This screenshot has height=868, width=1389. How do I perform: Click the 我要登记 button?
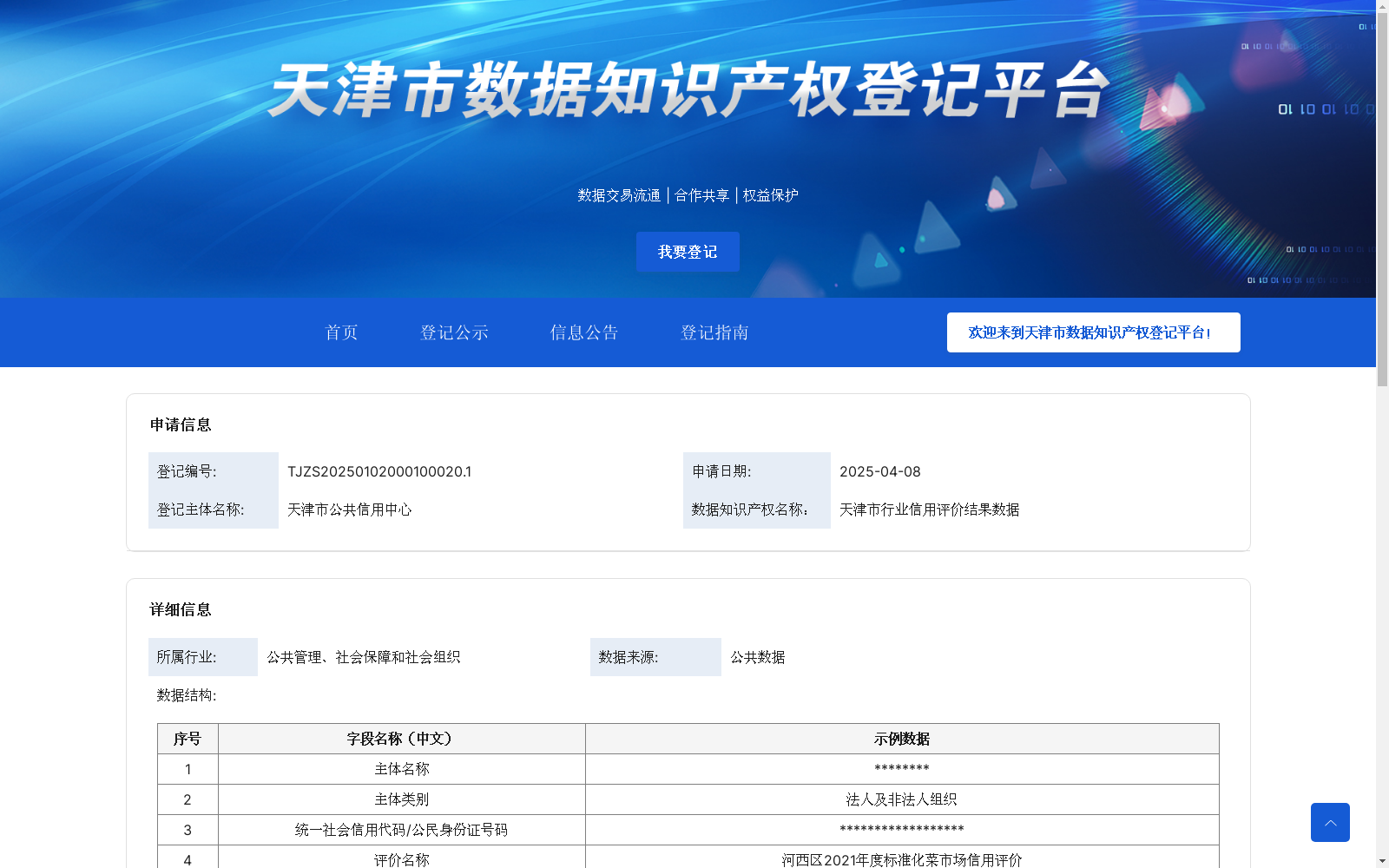pyautogui.click(x=688, y=252)
